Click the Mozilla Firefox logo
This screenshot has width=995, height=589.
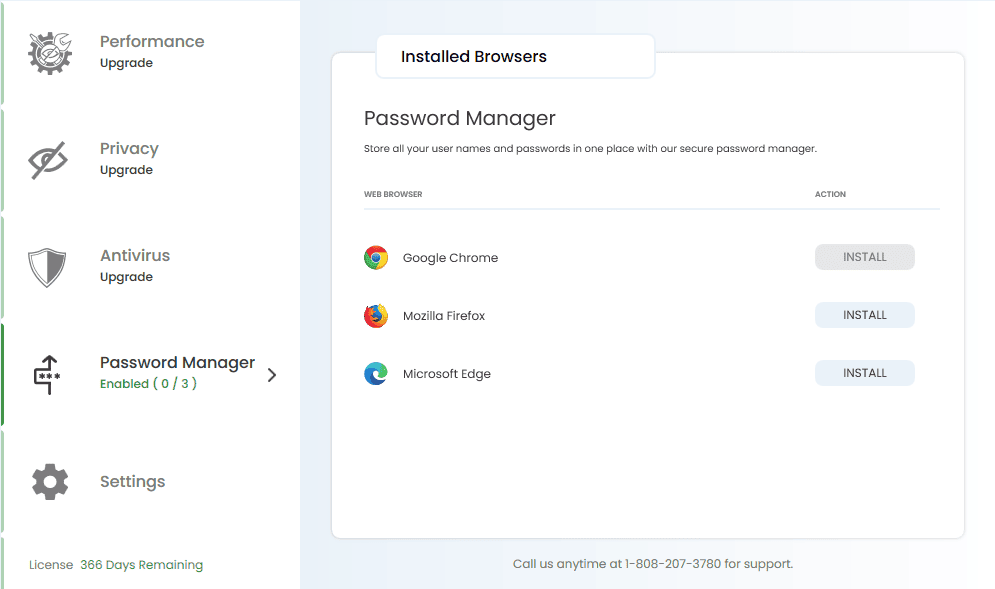pyautogui.click(x=376, y=315)
